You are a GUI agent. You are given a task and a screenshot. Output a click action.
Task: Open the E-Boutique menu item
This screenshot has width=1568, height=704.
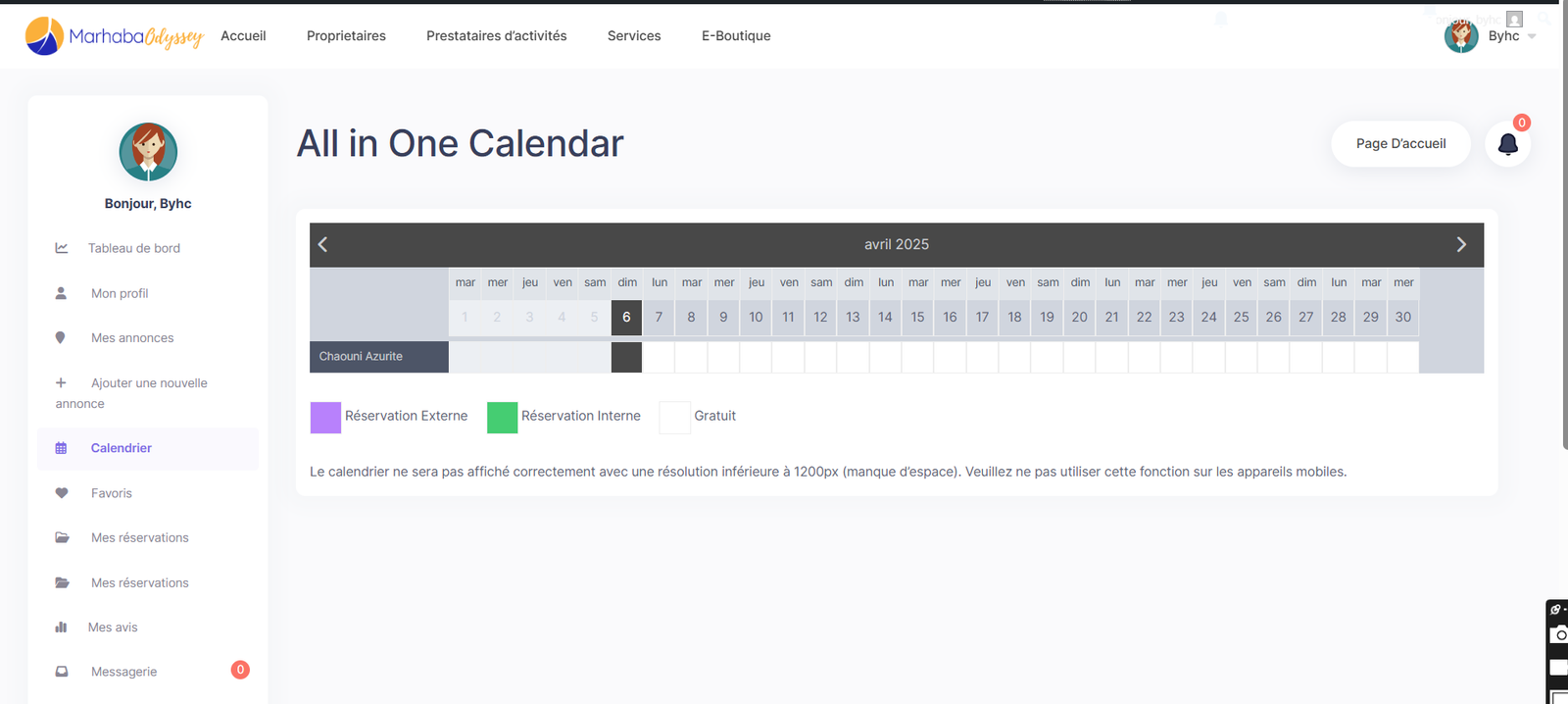coord(736,36)
